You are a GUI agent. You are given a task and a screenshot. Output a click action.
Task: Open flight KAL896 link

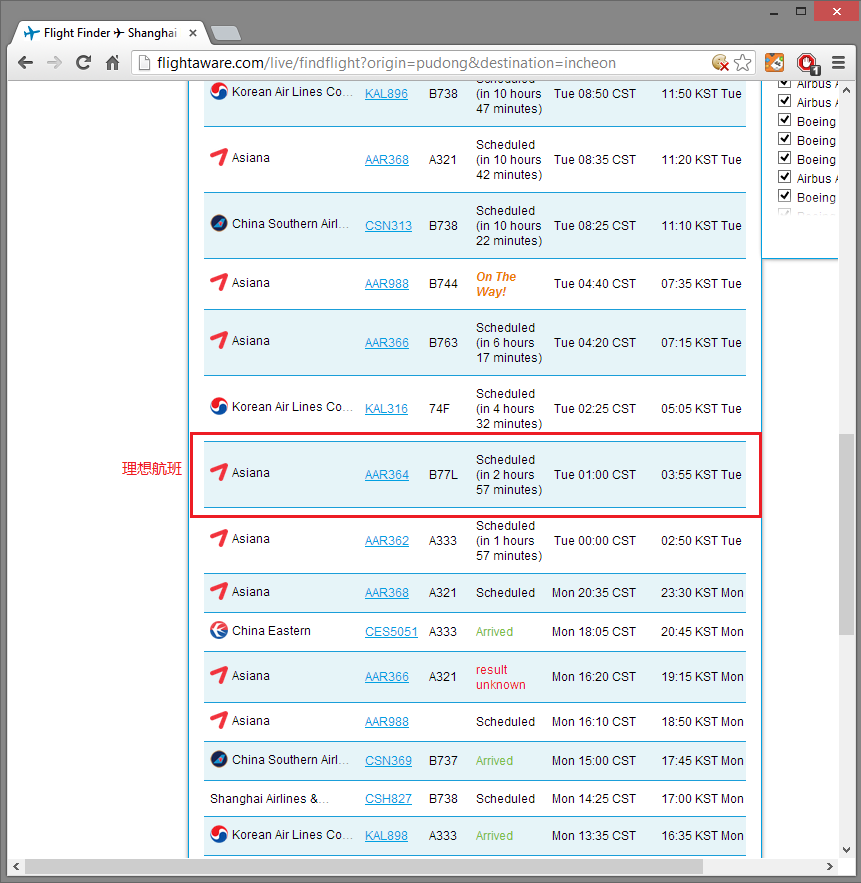coord(386,93)
